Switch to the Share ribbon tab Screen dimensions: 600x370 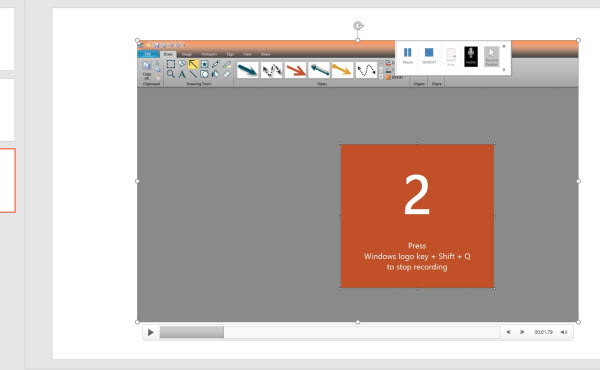(x=266, y=54)
